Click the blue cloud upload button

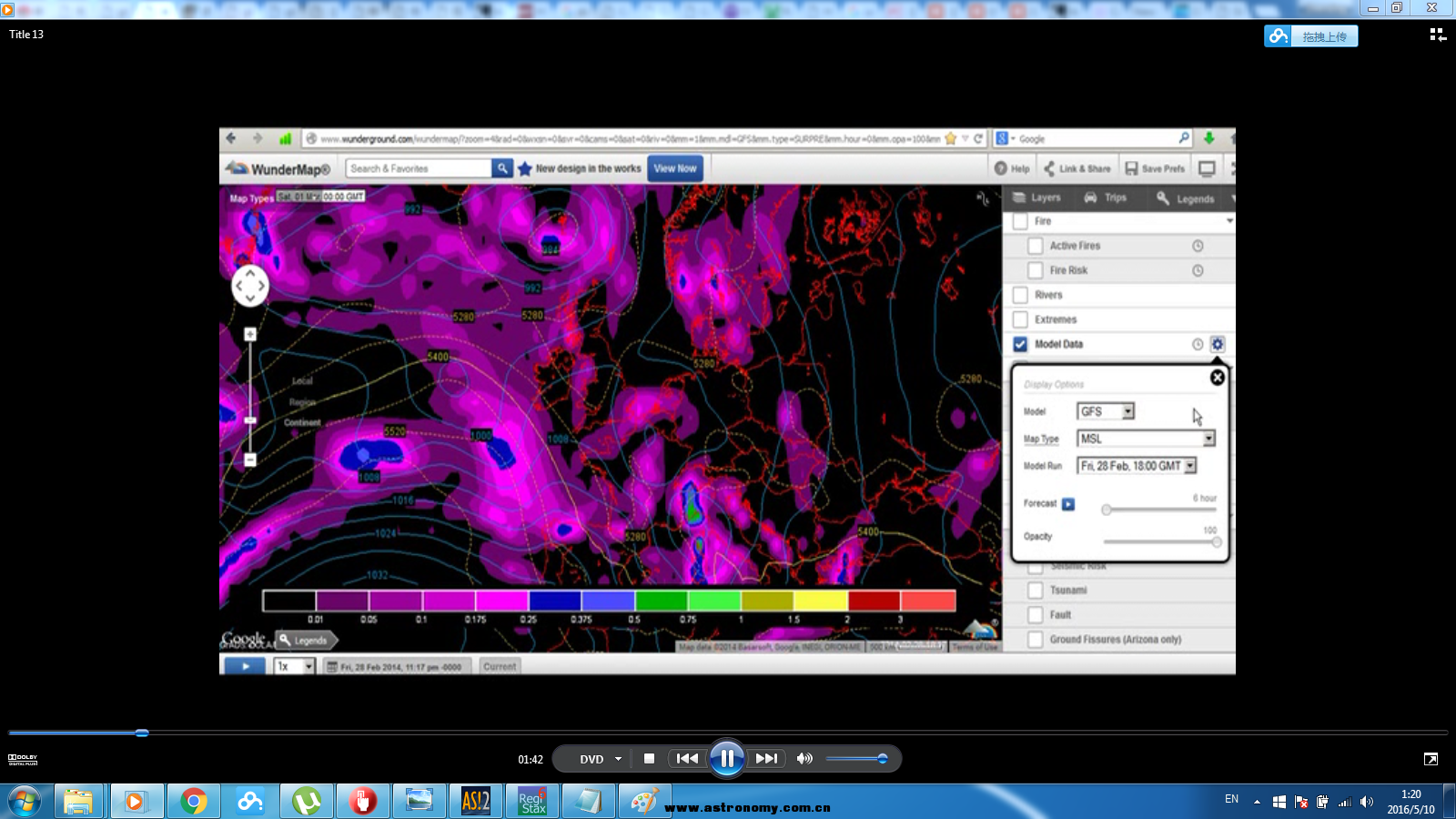pos(1311,36)
